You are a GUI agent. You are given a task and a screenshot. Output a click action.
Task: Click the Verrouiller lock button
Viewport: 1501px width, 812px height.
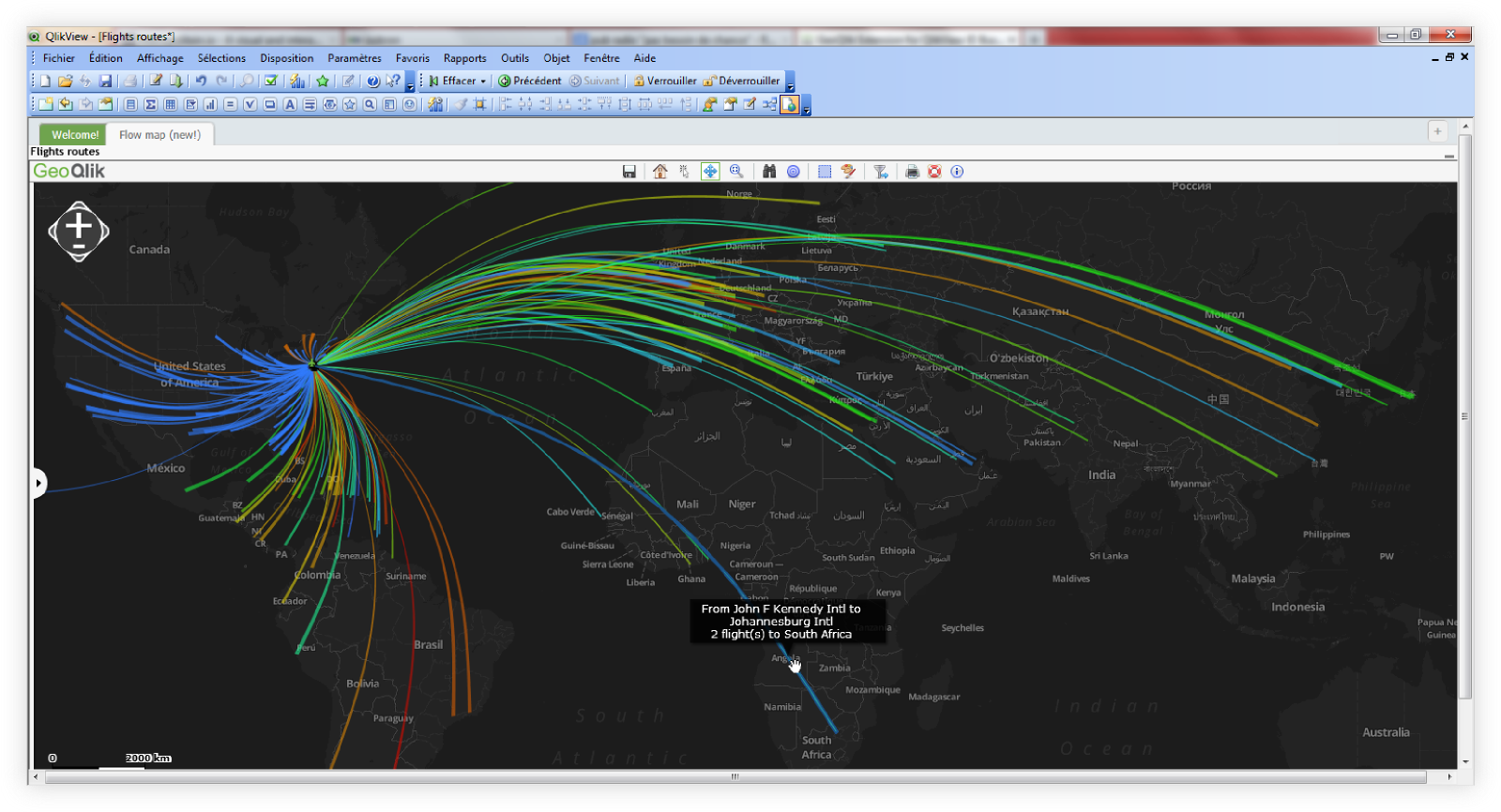click(x=665, y=81)
